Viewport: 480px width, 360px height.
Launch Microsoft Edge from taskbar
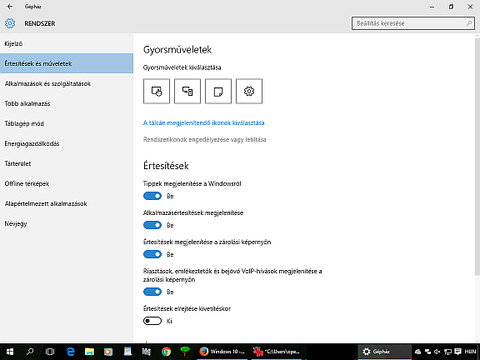click(x=70, y=352)
